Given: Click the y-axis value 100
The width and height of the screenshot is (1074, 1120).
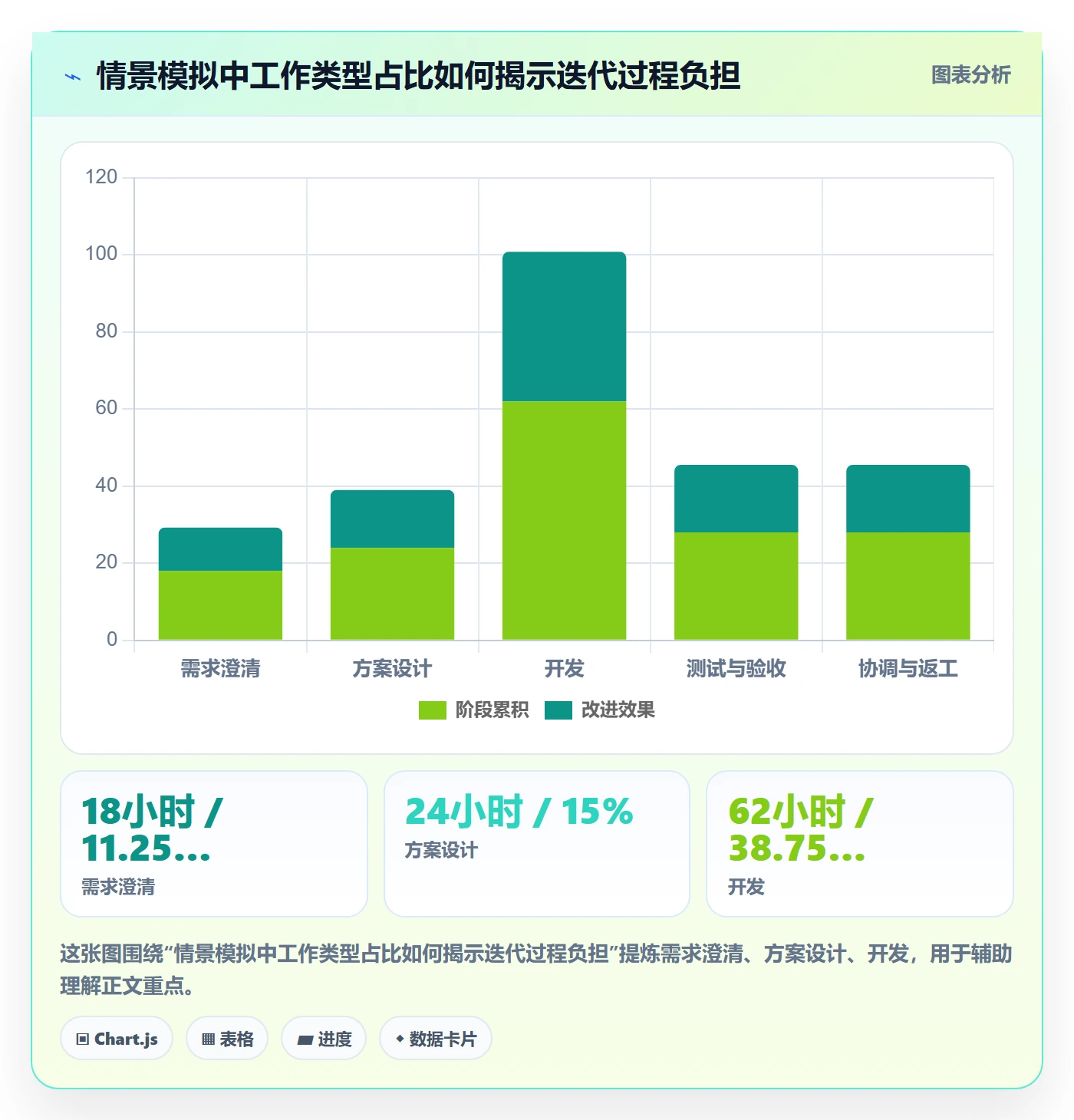Looking at the screenshot, I should pyautogui.click(x=101, y=254).
